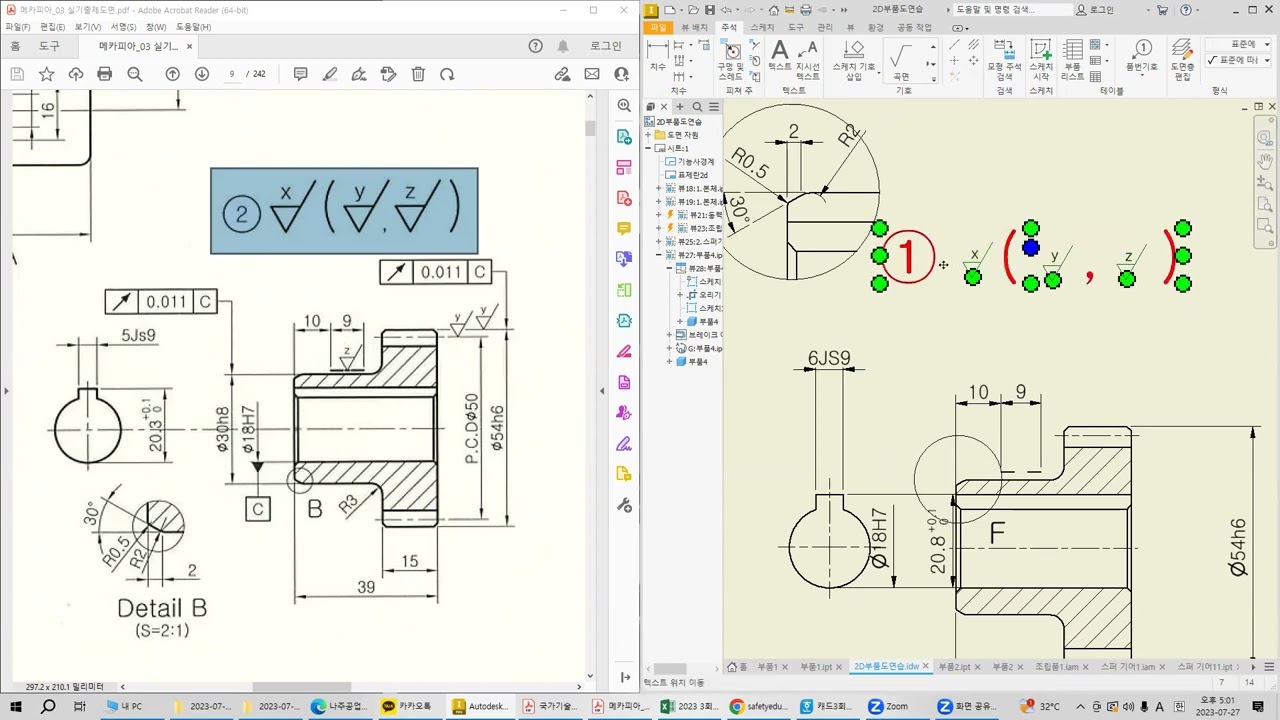Select 기능사경계 item in browser tree
Image resolution: width=1280 pixels, height=720 pixels.
(696, 161)
